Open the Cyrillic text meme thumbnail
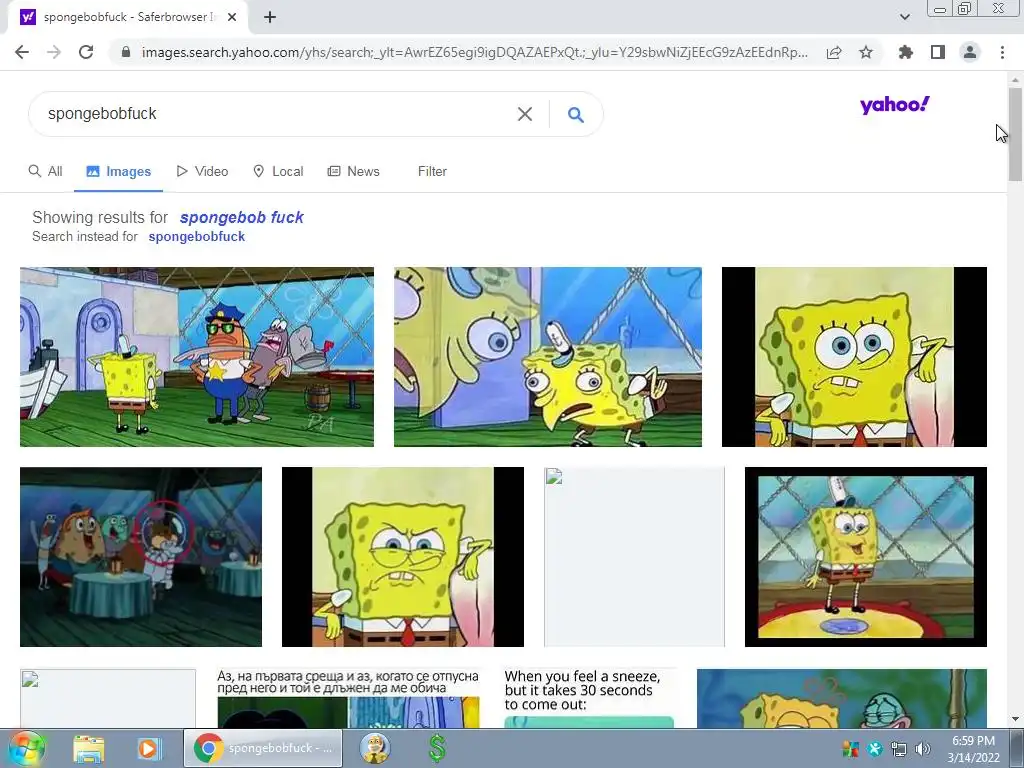 pos(348,697)
